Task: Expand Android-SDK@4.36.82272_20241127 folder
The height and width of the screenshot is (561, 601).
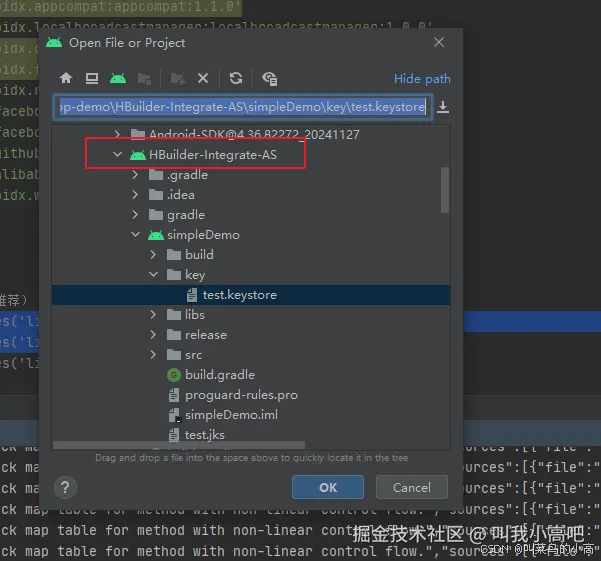Action: click(117, 134)
